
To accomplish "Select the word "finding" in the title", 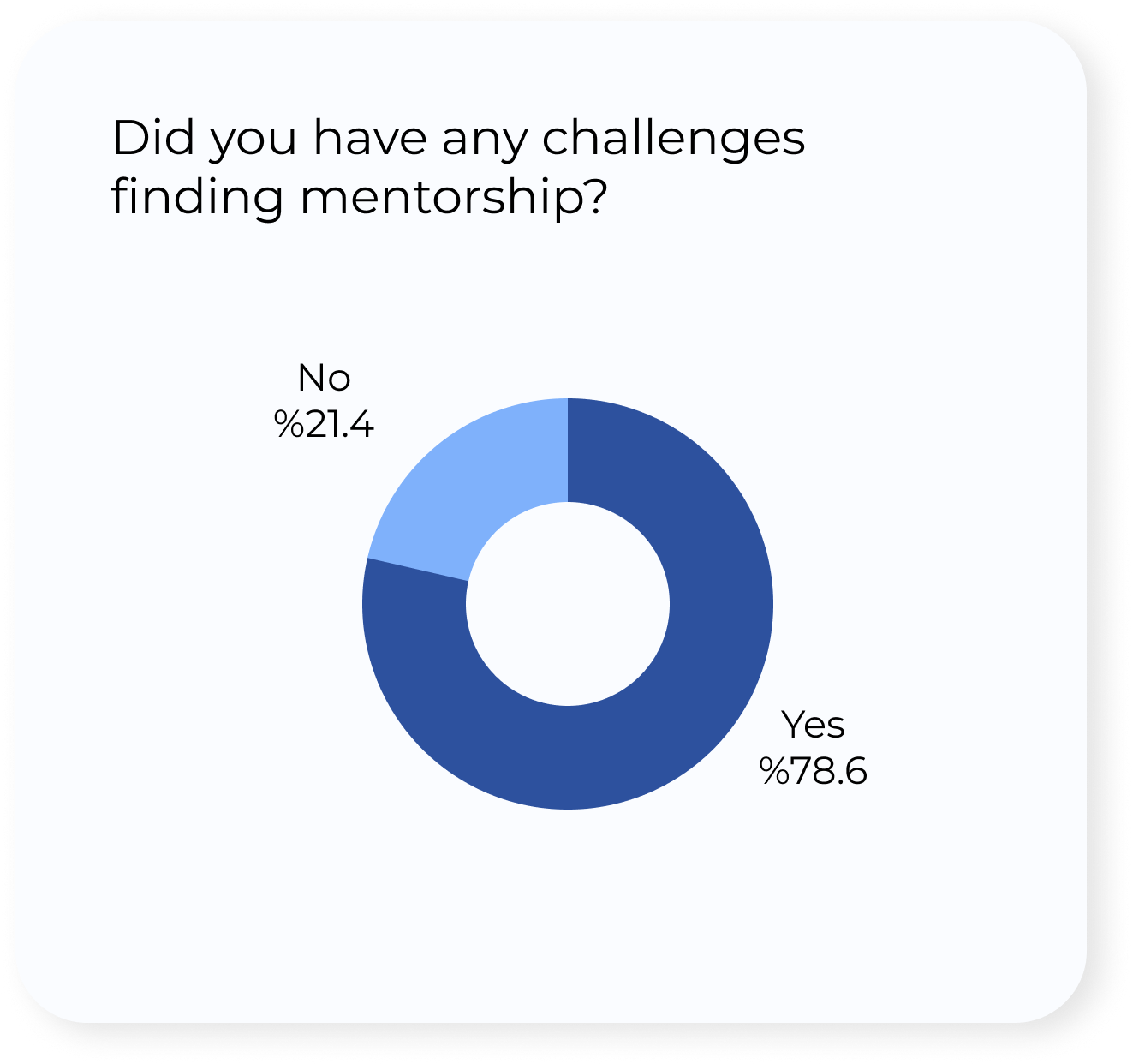I will [198, 198].
